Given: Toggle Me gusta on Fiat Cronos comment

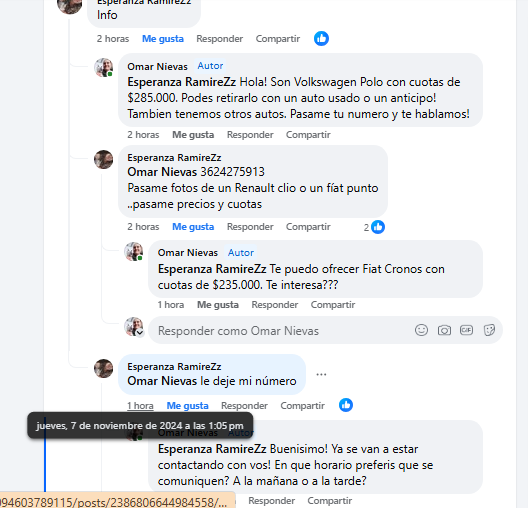Looking at the screenshot, I should (218, 305).
